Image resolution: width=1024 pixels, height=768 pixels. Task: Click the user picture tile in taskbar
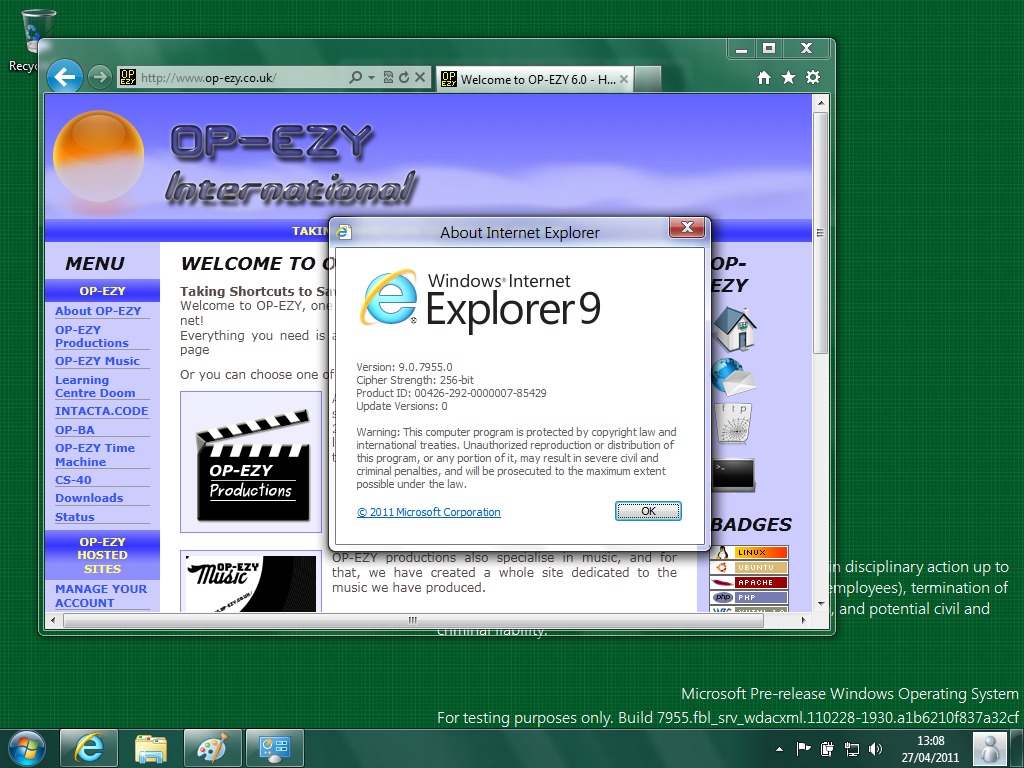point(990,748)
